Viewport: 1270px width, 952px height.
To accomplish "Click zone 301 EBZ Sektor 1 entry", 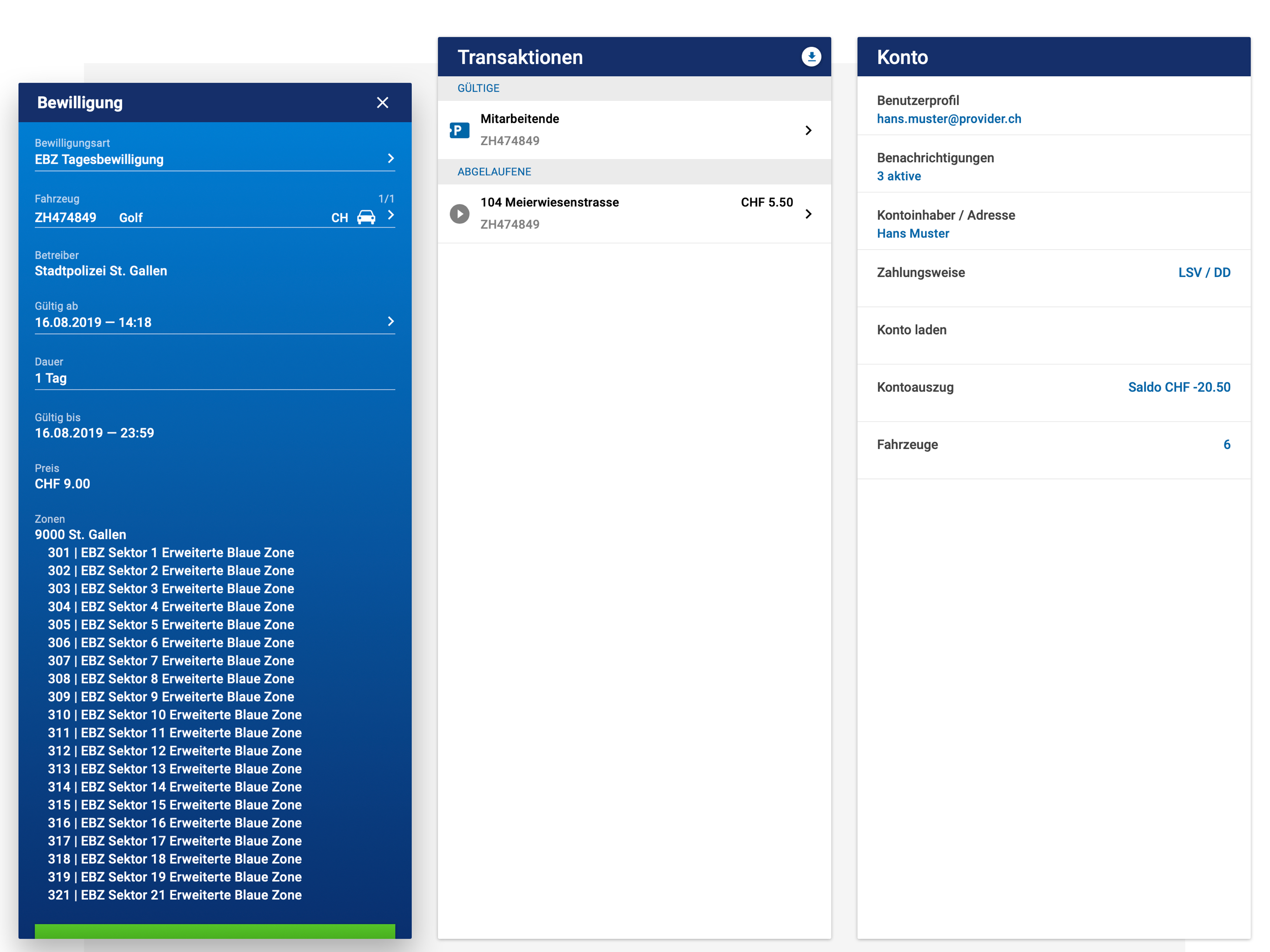I will (x=171, y=552).
